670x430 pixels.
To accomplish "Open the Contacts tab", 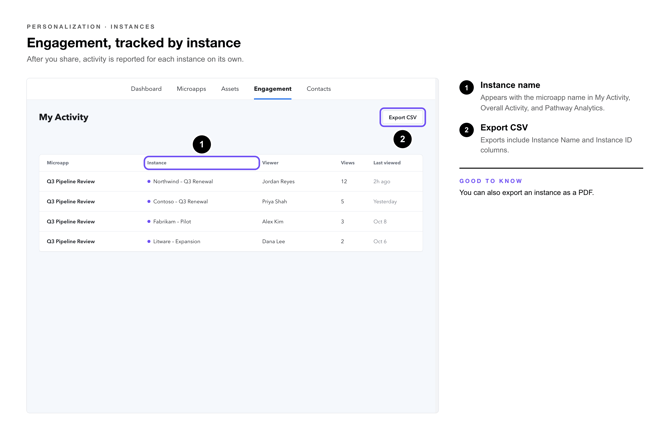I will [318, 89].
